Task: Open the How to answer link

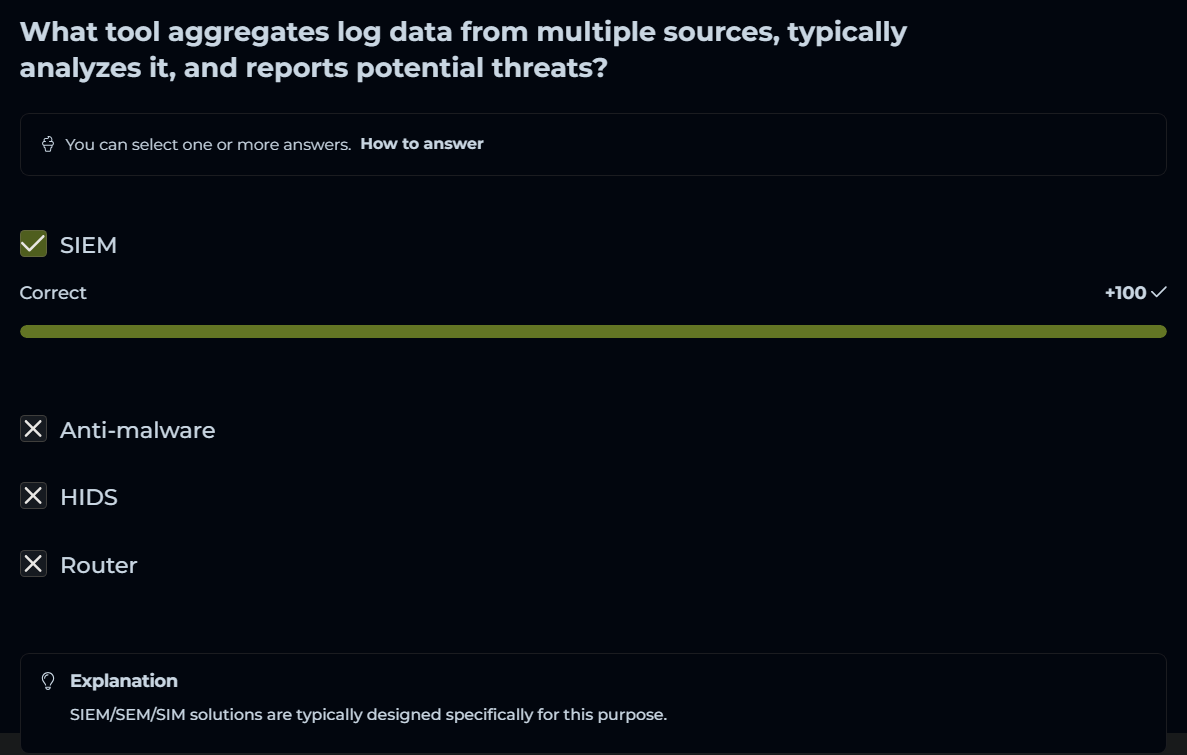Action: pyautogui.click(x=421, y=144)
